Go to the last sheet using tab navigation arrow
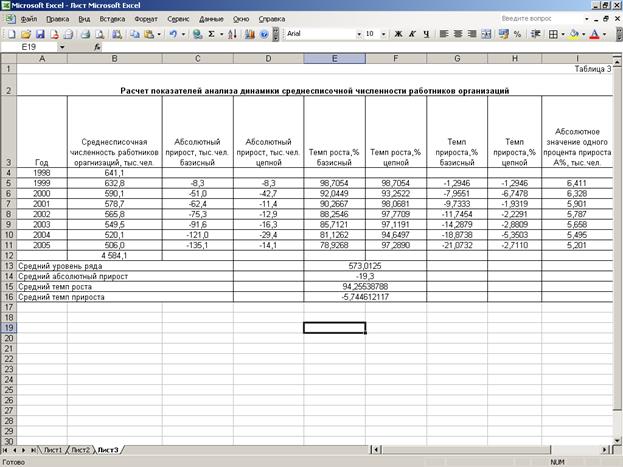This screenshot has height=467, width=623. coord(33,450)
